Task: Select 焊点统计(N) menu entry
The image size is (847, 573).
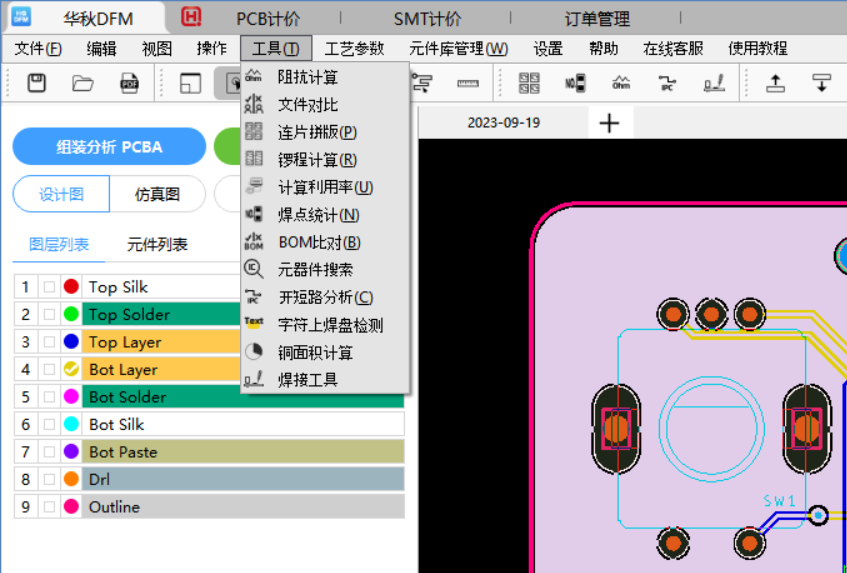Action: (325, 215)
